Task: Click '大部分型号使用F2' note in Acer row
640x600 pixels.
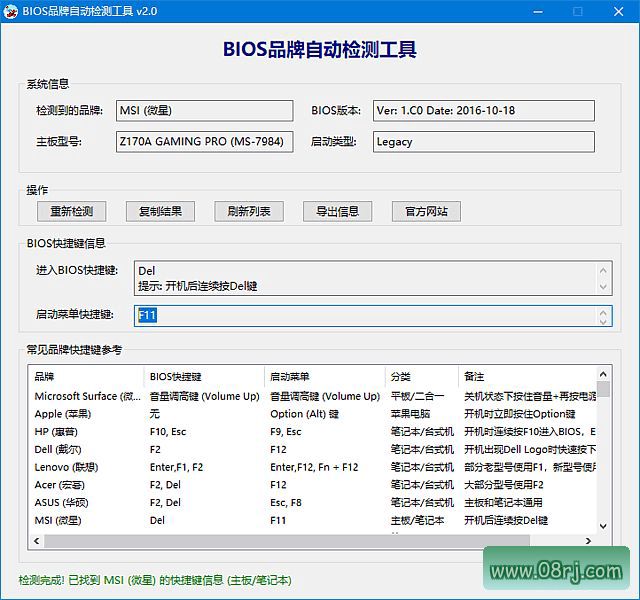Action: pos(504,485)
